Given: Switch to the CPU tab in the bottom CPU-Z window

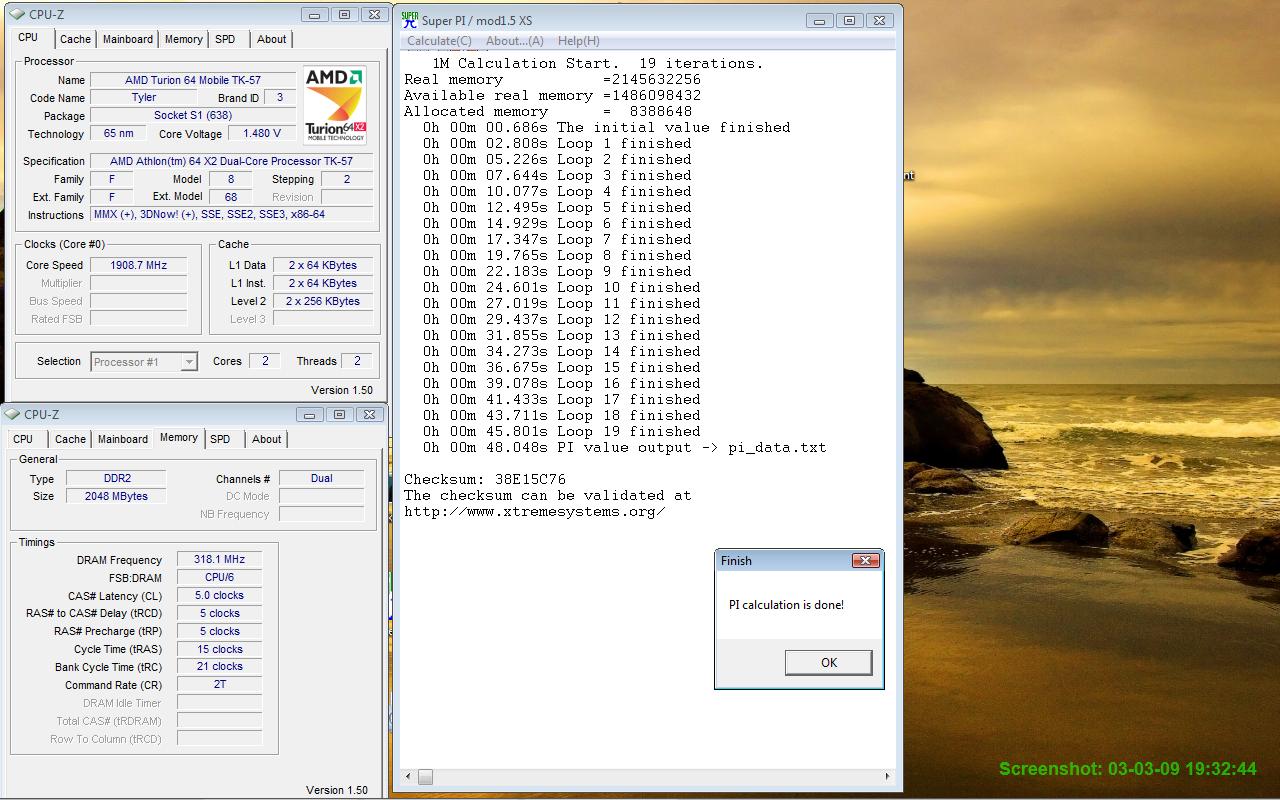Looking at the screenshot, I should click(23, 439).
